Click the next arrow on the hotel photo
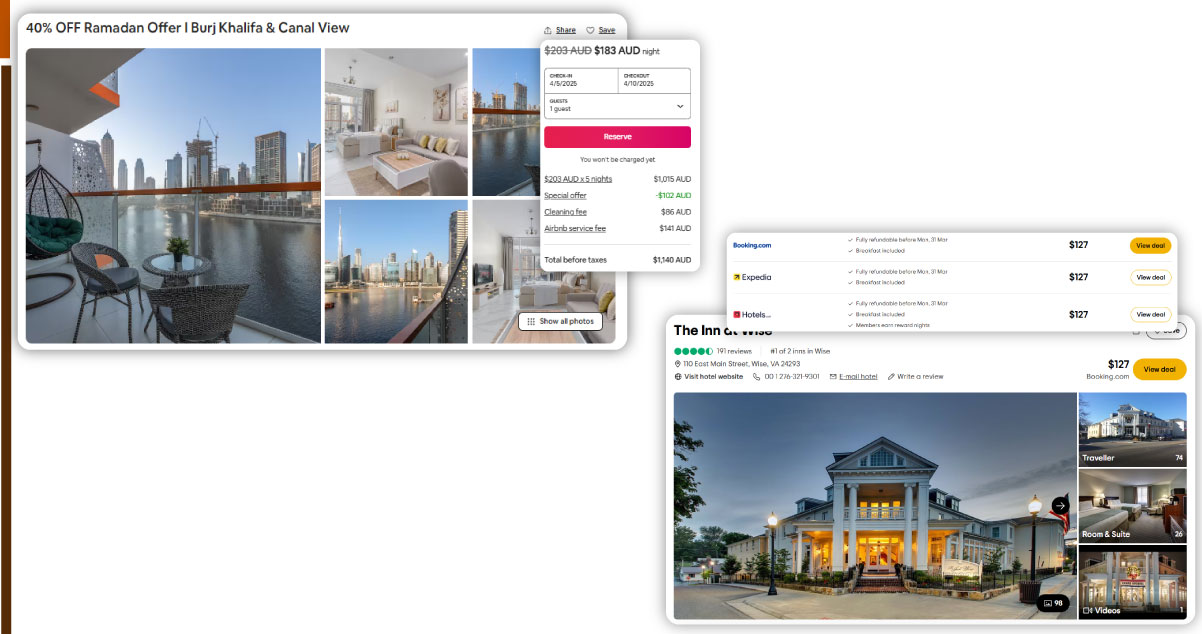 pos(1059,505)
